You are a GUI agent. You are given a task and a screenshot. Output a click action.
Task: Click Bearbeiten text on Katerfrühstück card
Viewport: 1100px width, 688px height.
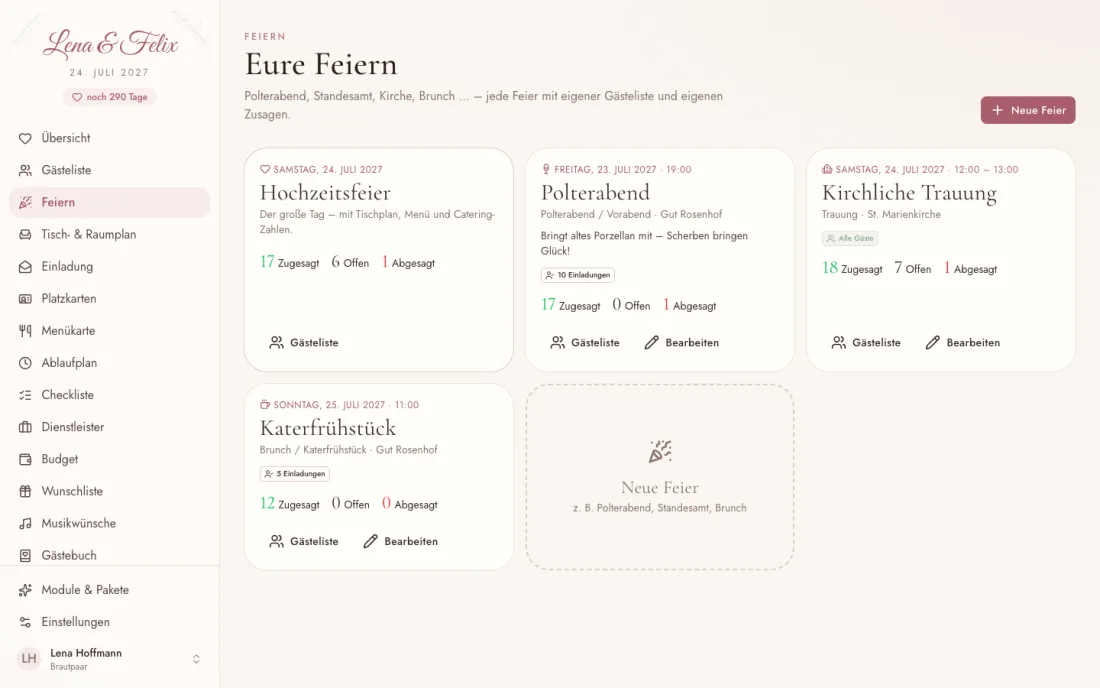pyautogui.click(x=411, y=541)
